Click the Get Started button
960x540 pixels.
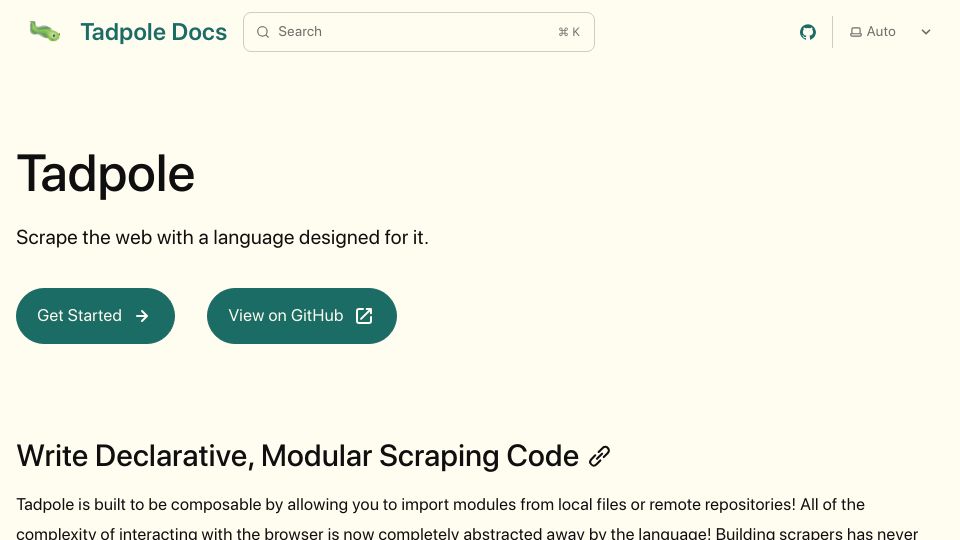(x=96, y=316)
